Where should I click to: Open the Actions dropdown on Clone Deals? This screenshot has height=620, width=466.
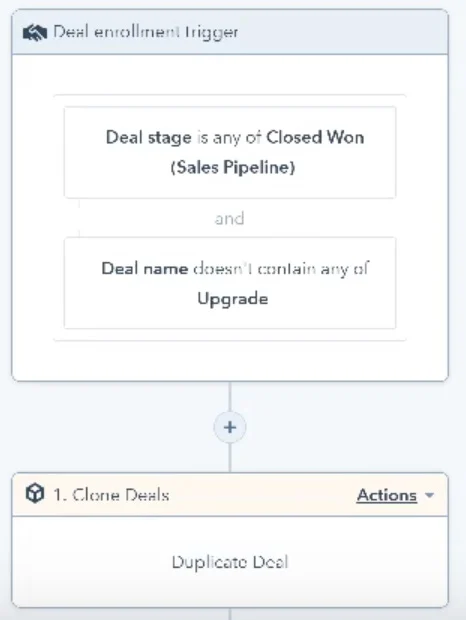pos(387,495)
